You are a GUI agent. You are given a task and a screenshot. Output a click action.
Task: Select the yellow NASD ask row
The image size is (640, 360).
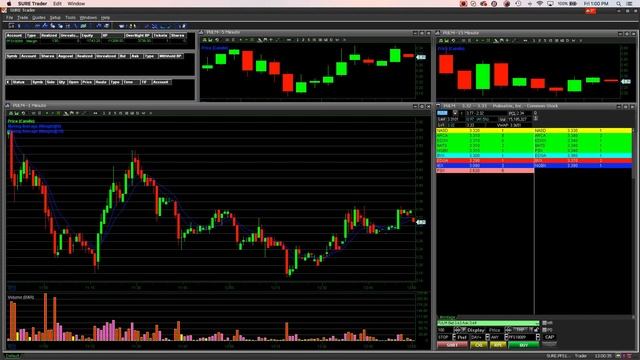coord(583,131)
